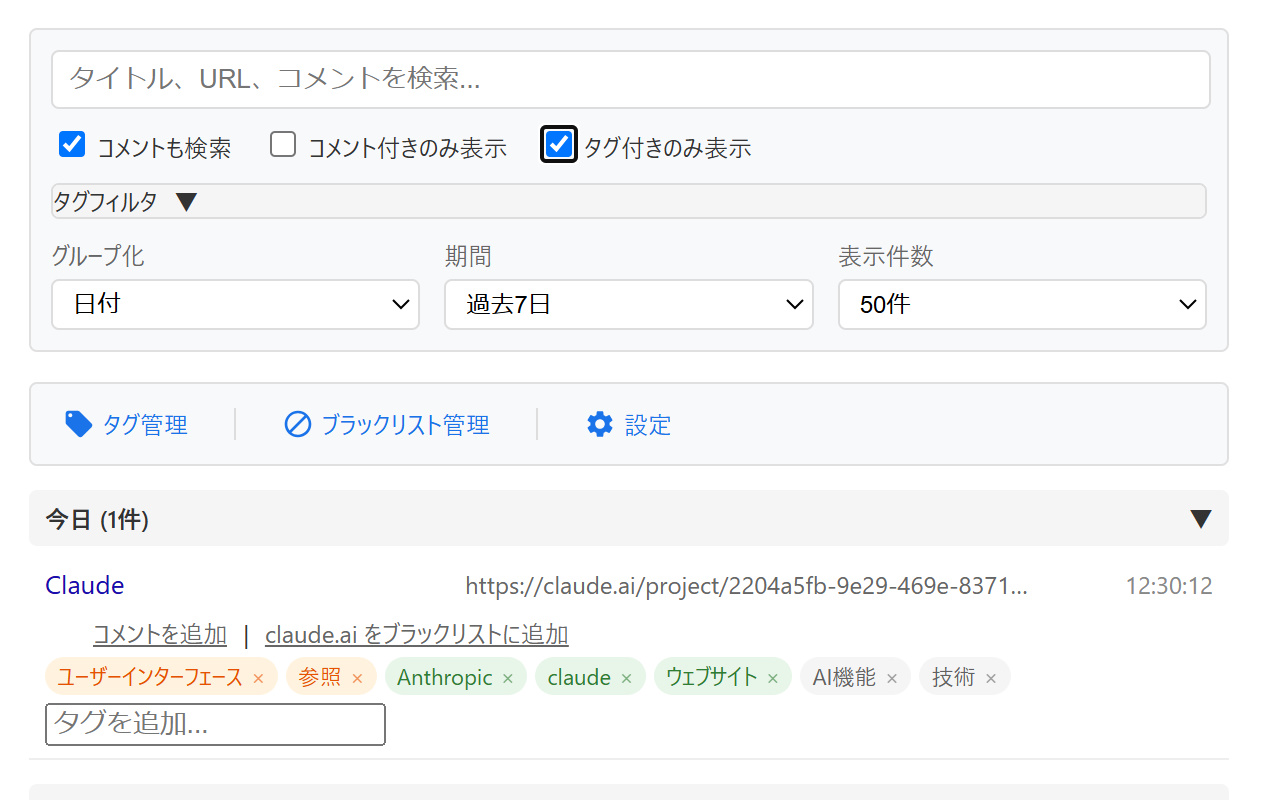Click the settings gear icon
This screenshot has height=800, width=1280.
pyautogui.click(x=599, y=425)
